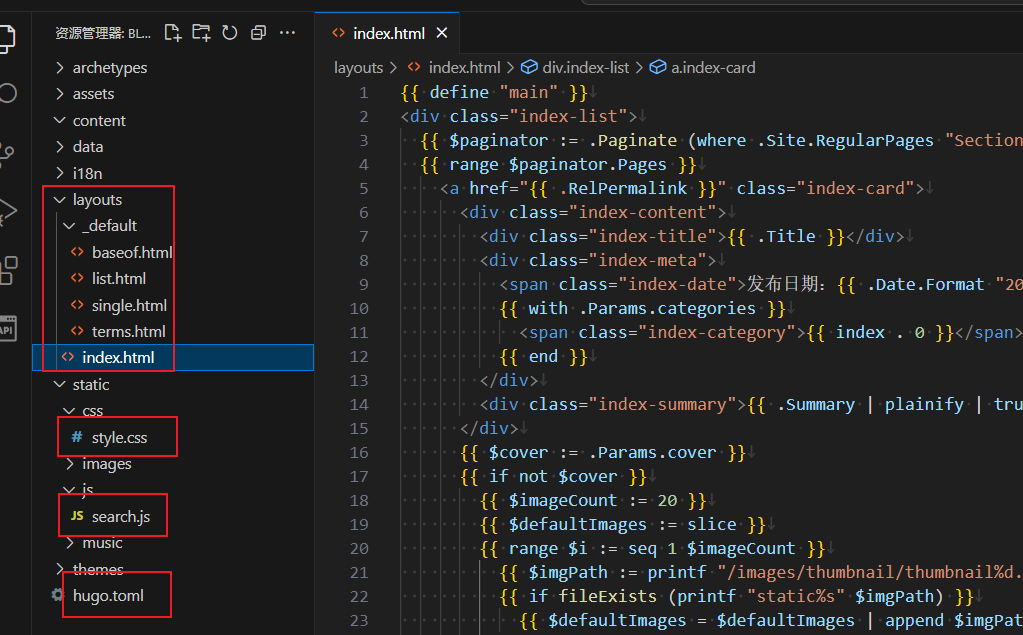Expand the images folder under static
The height and width of the screenshot is (635, 1023).
(x=106, y=464)
